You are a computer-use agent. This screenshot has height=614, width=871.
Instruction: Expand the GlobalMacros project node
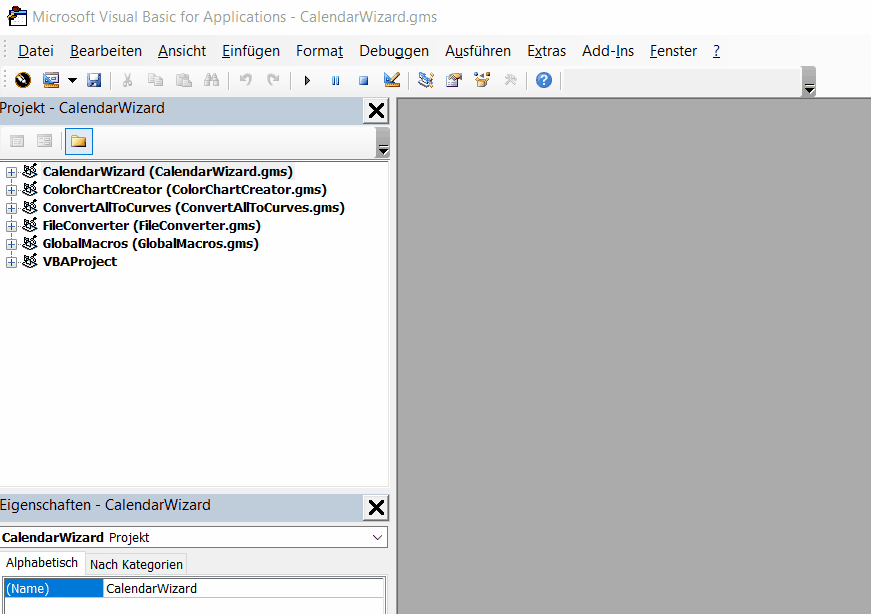[11, 244]
